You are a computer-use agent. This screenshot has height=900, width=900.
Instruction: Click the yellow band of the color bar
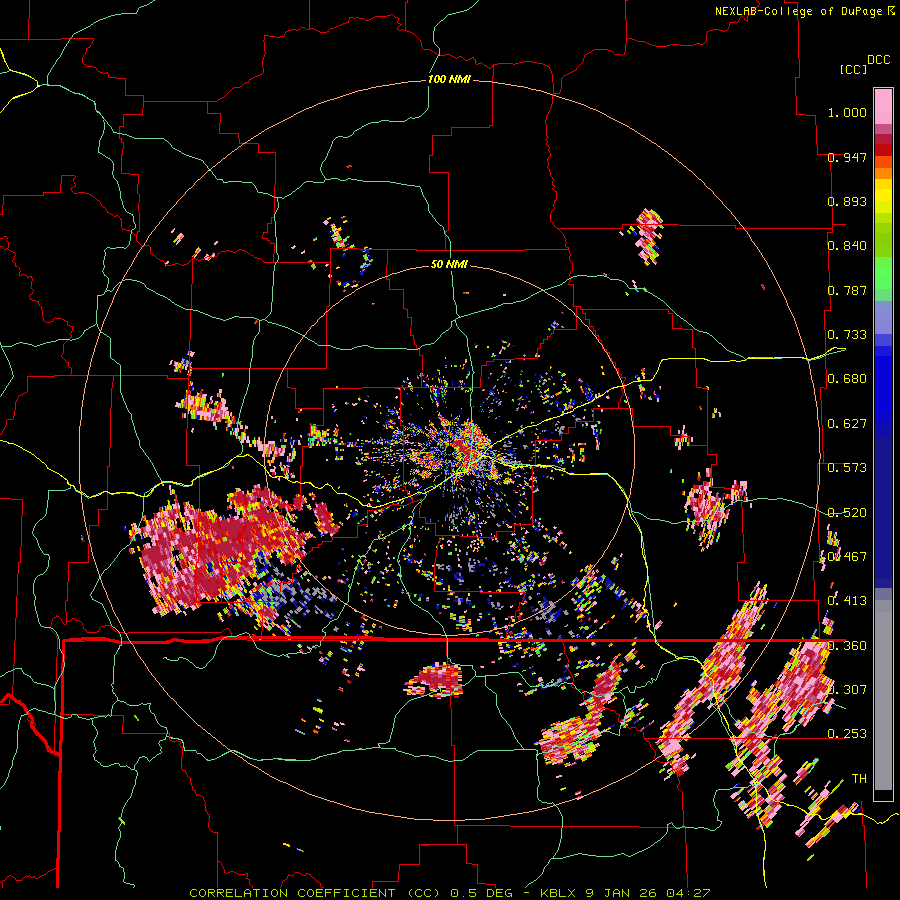tap(883, 196)
